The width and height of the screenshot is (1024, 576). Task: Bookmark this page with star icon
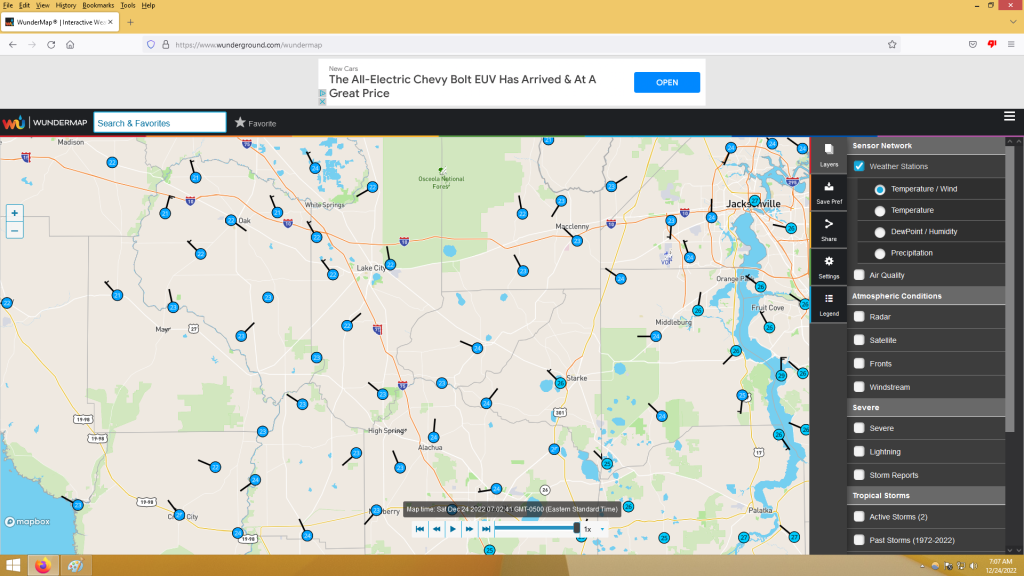(892, 44)
